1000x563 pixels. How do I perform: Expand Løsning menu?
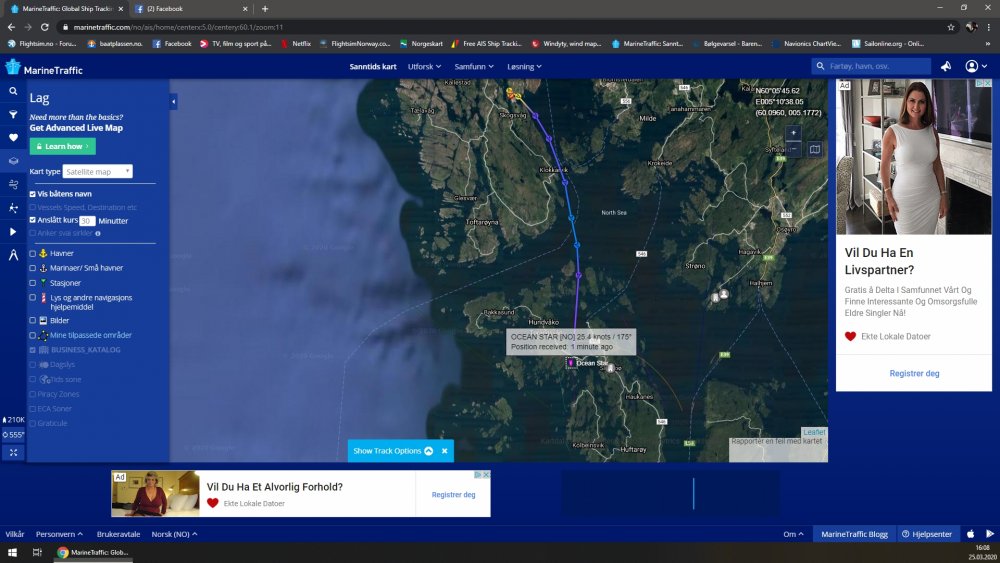(x=524, y=66)
